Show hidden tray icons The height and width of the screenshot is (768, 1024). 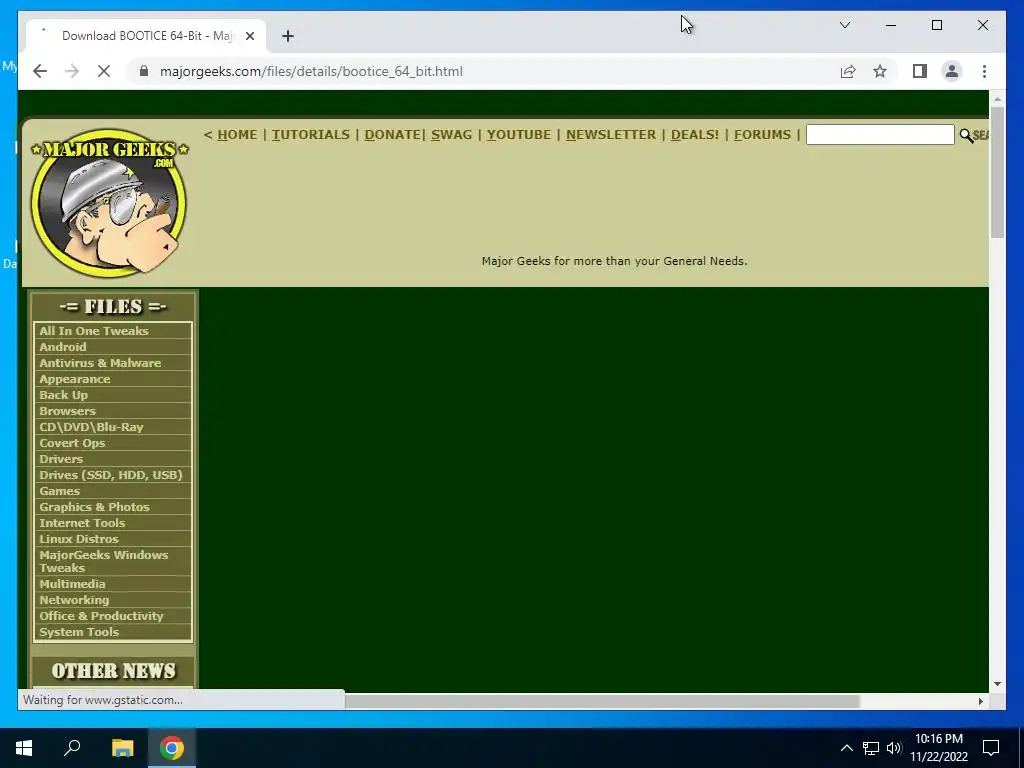pyautogui.click(x=846, y=748)
